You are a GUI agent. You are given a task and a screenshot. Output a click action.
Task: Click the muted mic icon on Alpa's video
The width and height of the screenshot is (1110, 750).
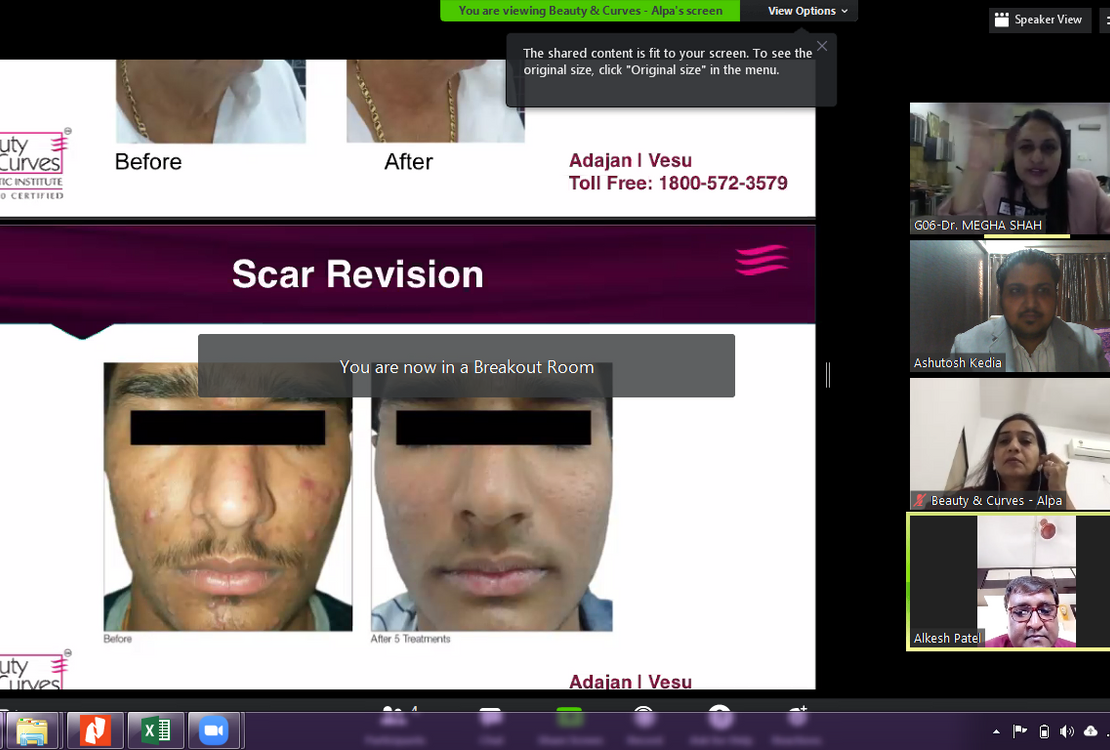[x=920, y=501]
